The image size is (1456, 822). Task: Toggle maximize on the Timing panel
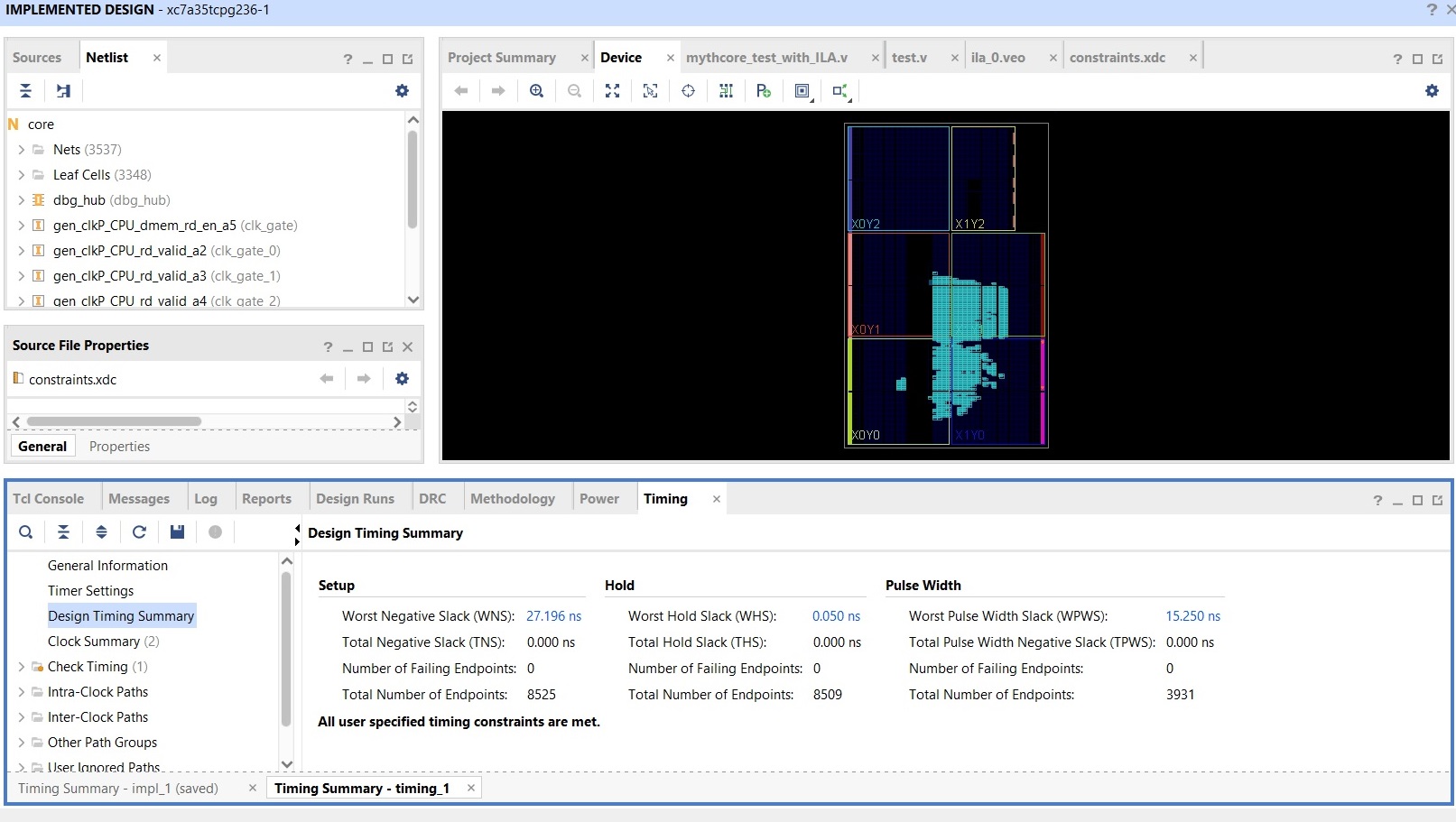[x=1417, y=499]
